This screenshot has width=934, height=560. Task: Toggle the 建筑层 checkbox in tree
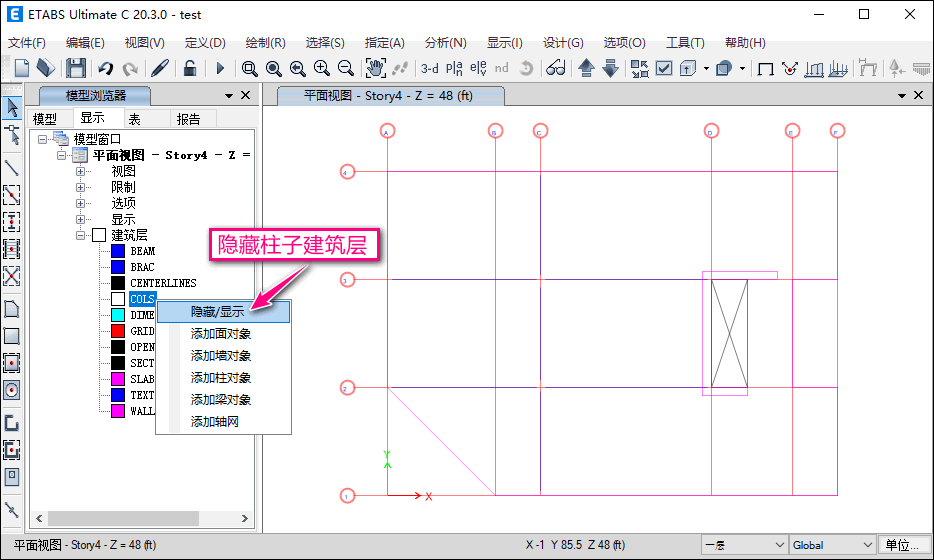98,235
